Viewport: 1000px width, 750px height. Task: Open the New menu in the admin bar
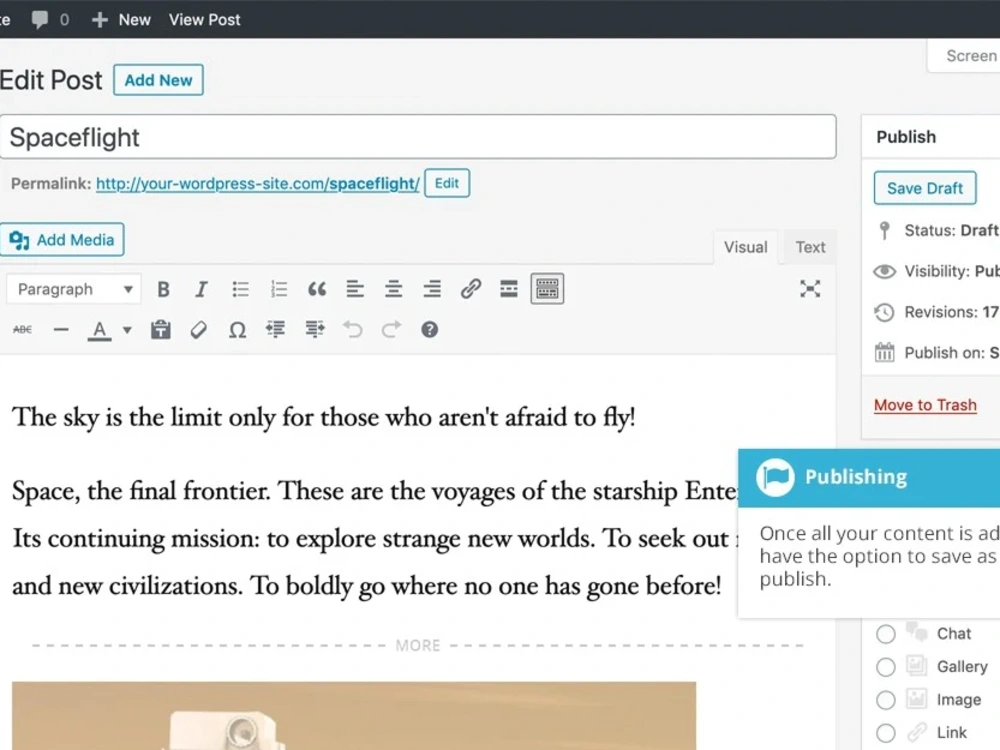tap(121, 20)
